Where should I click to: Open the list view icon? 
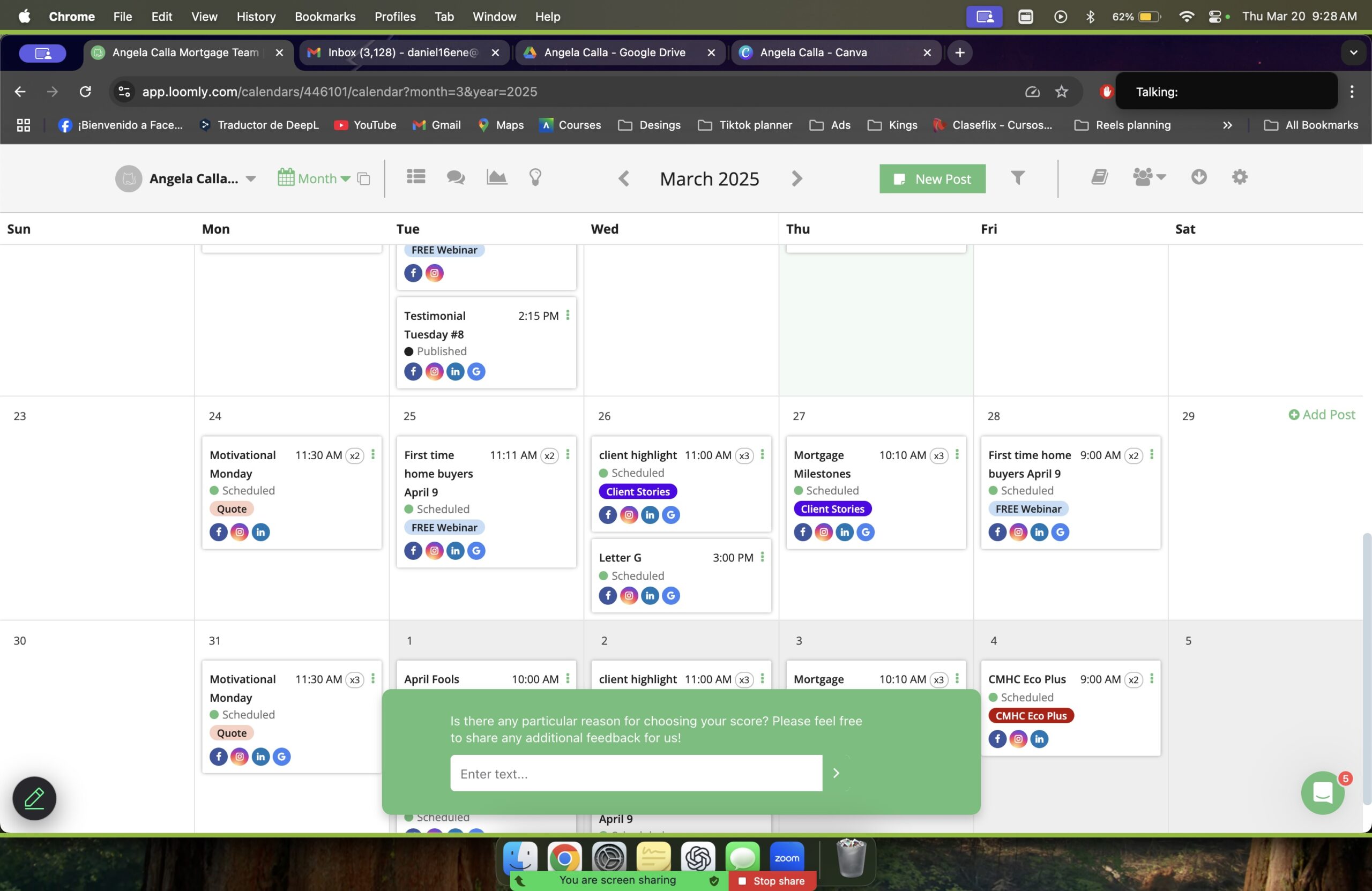click(416, 177)
